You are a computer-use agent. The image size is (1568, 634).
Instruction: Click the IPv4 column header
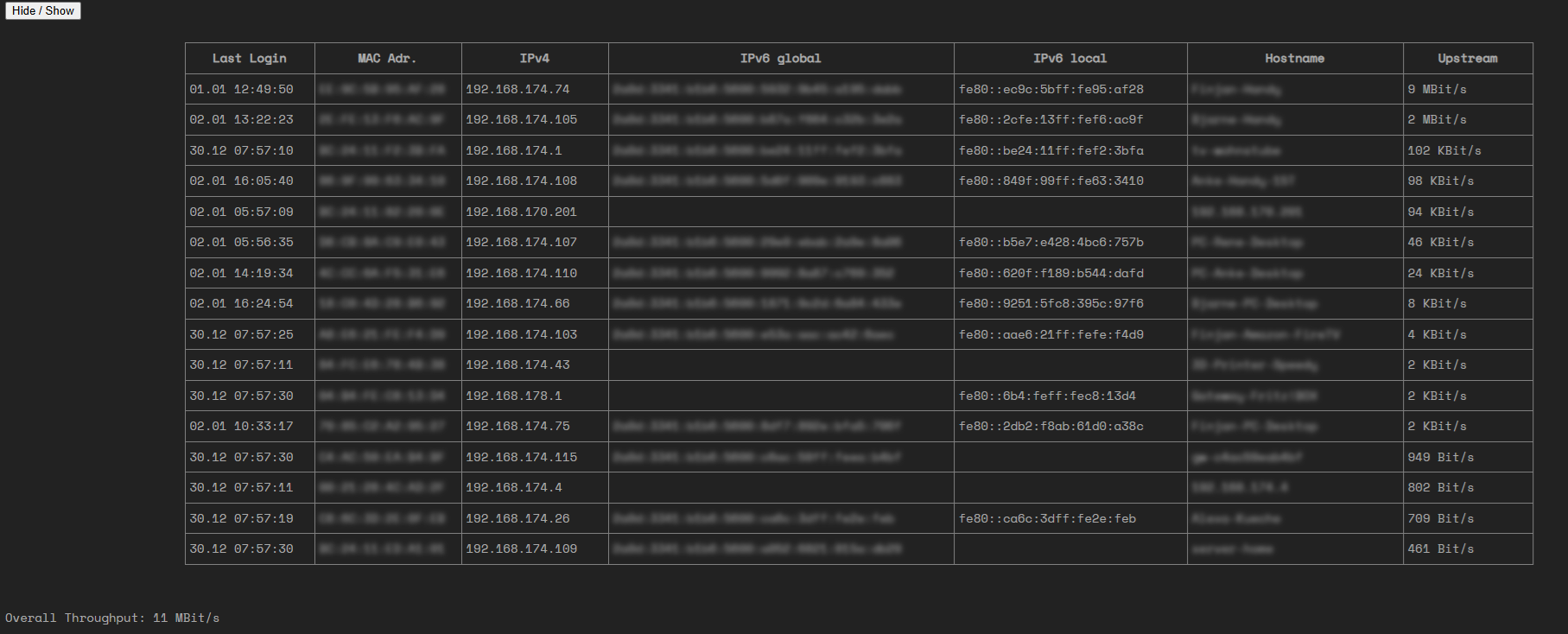[x=535, y=59]
